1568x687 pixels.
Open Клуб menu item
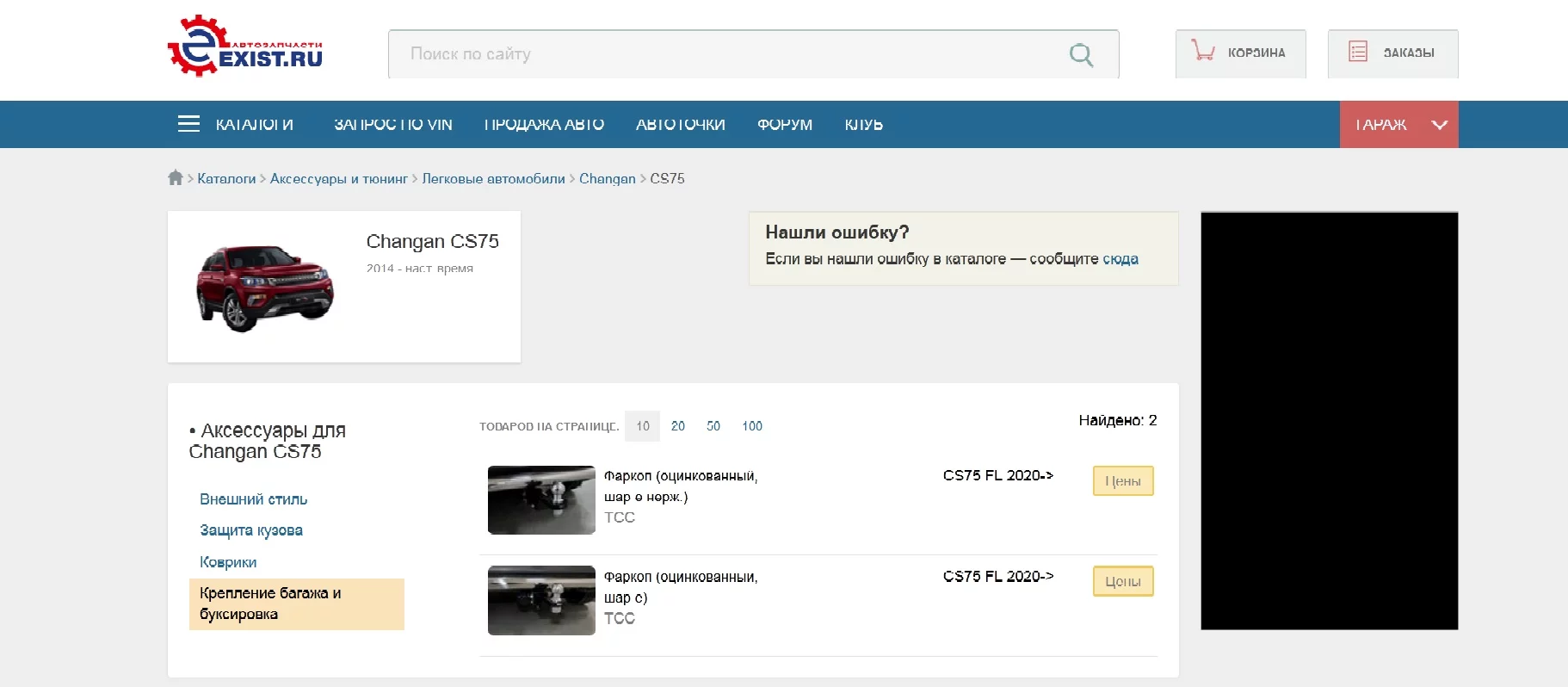(864, 125)
